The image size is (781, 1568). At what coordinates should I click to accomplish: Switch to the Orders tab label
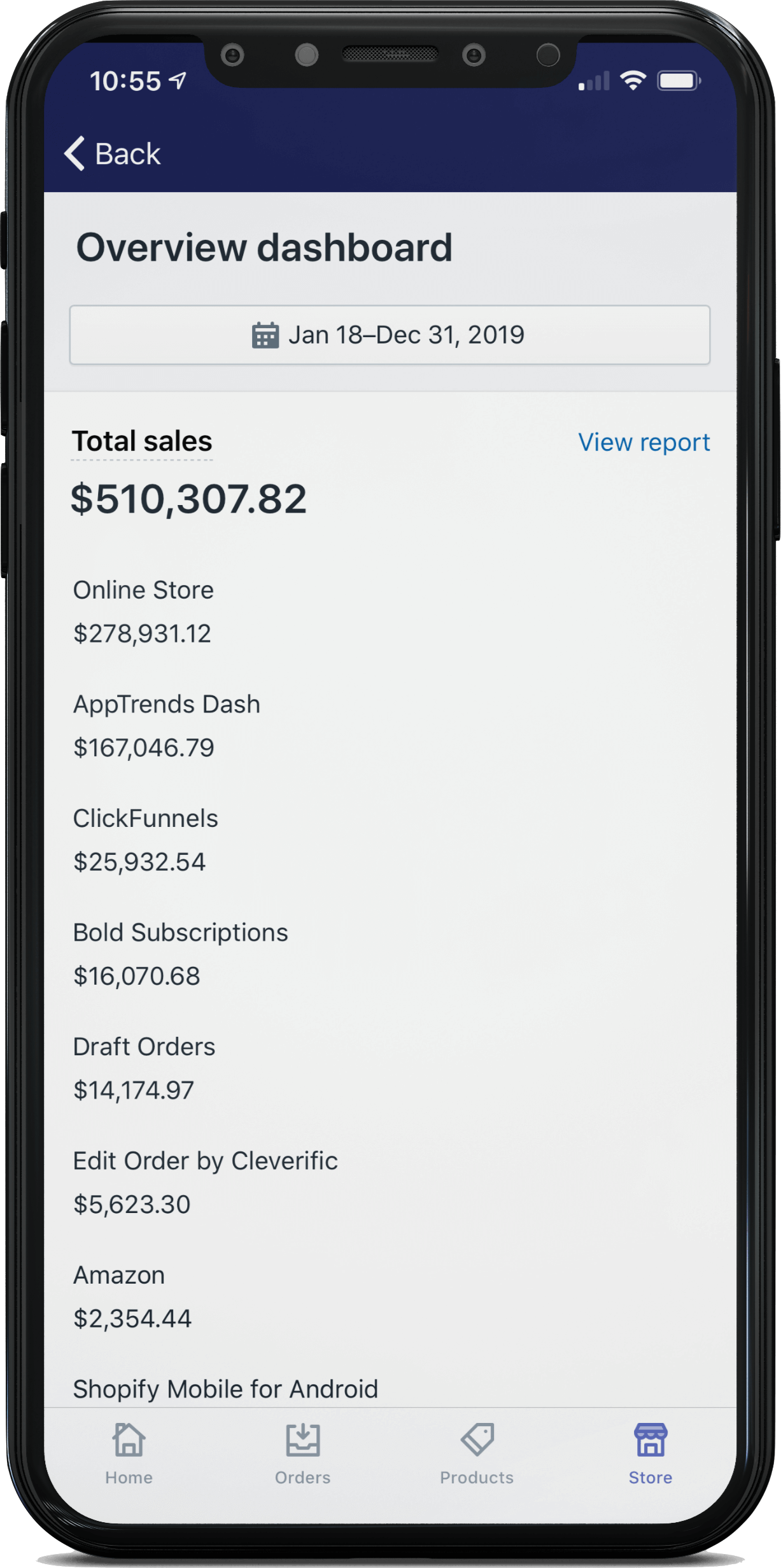pos(302,1478)
